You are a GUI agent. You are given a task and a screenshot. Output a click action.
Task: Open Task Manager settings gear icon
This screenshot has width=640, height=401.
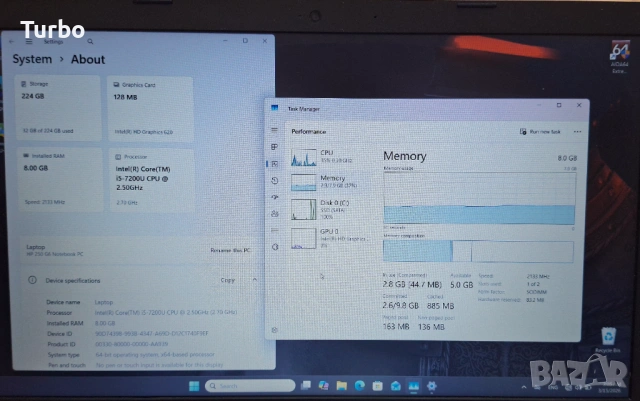275,330
